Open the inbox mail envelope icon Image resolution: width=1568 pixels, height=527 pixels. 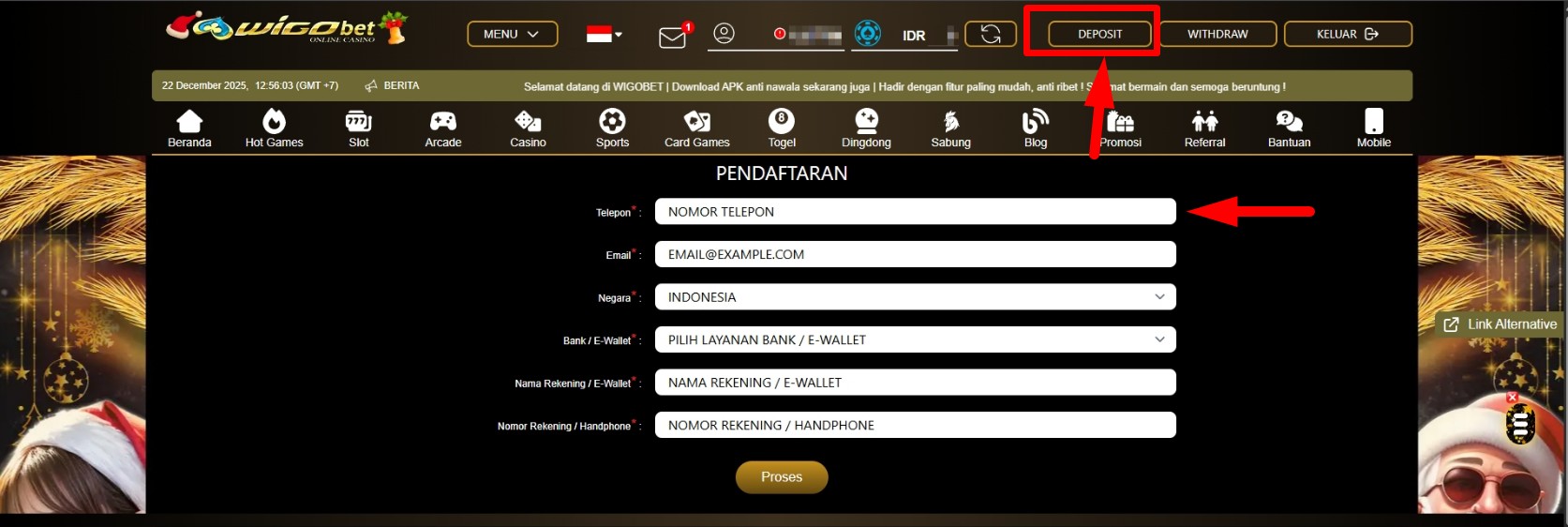click(673, 37)
